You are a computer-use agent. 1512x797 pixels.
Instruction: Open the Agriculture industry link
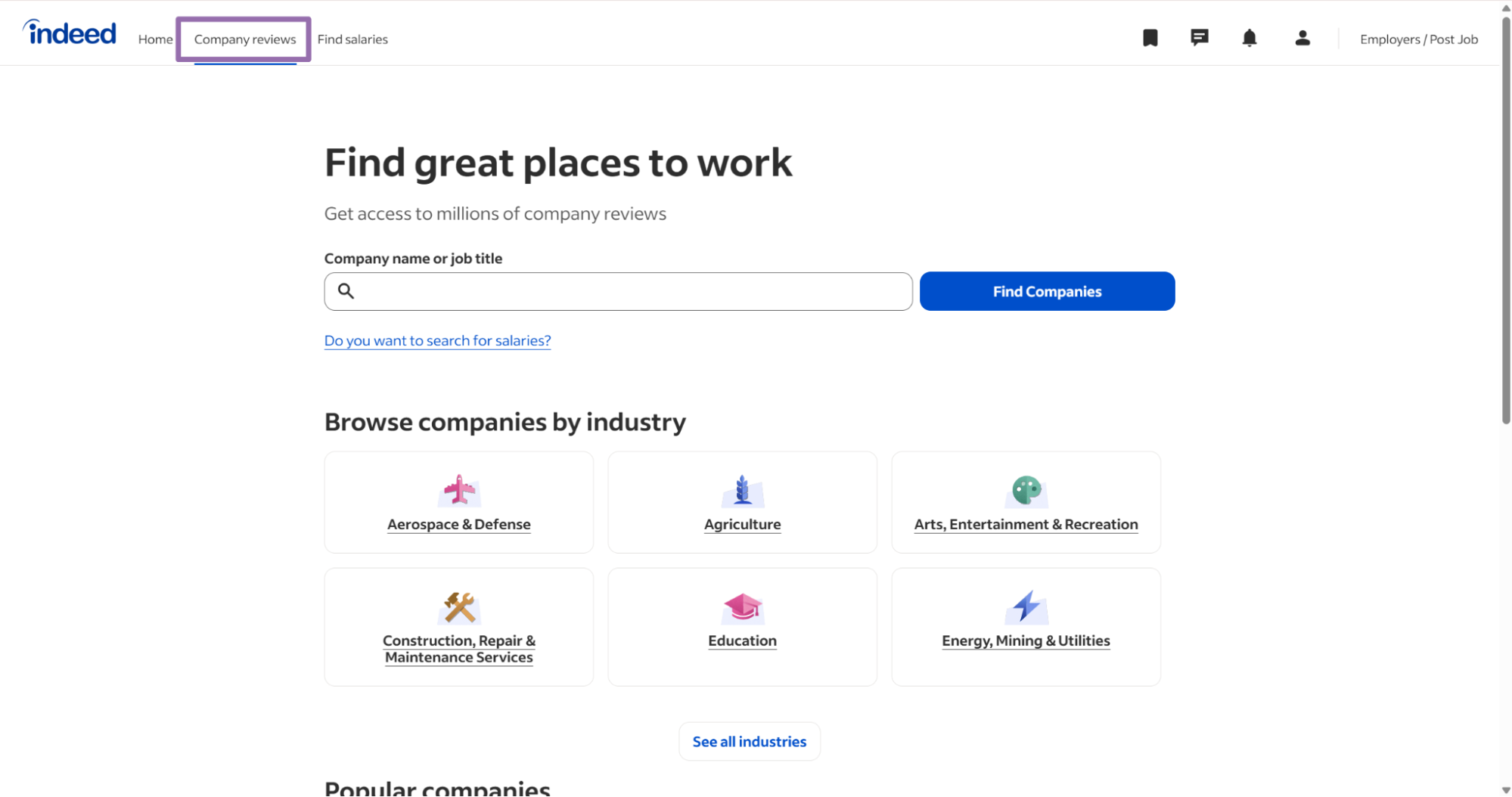click(742, 524)
